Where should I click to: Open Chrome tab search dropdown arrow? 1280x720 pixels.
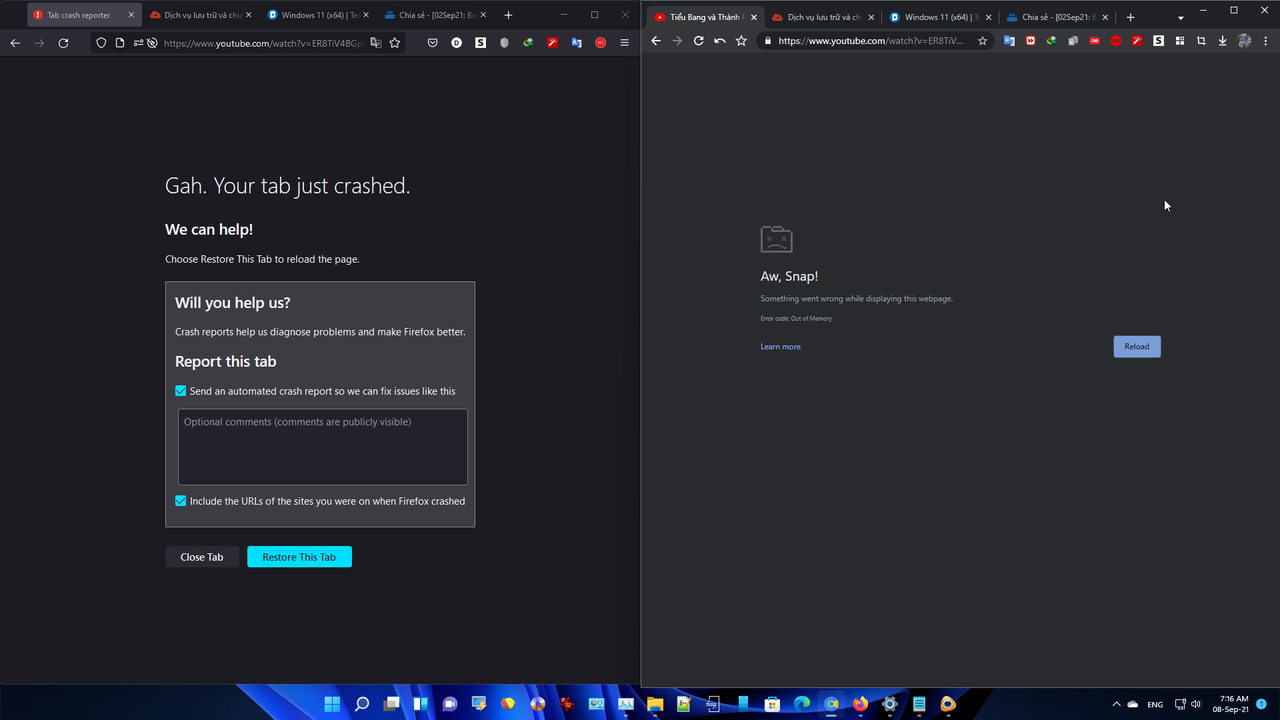pos(1180,17)
